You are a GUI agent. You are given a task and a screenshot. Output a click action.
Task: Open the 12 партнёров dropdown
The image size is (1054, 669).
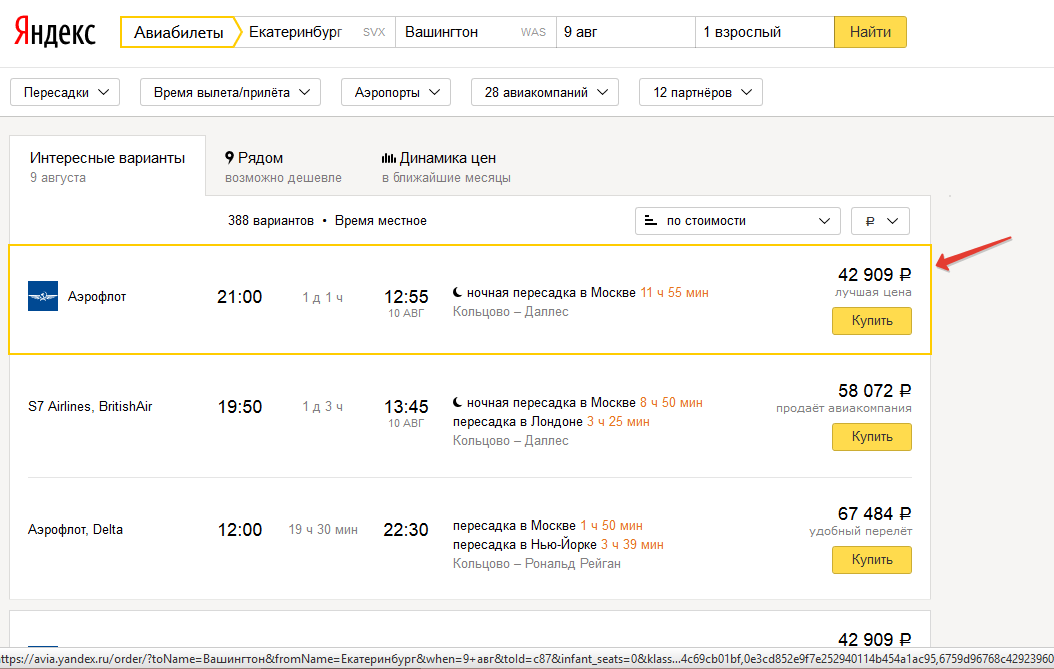[700, 92]
